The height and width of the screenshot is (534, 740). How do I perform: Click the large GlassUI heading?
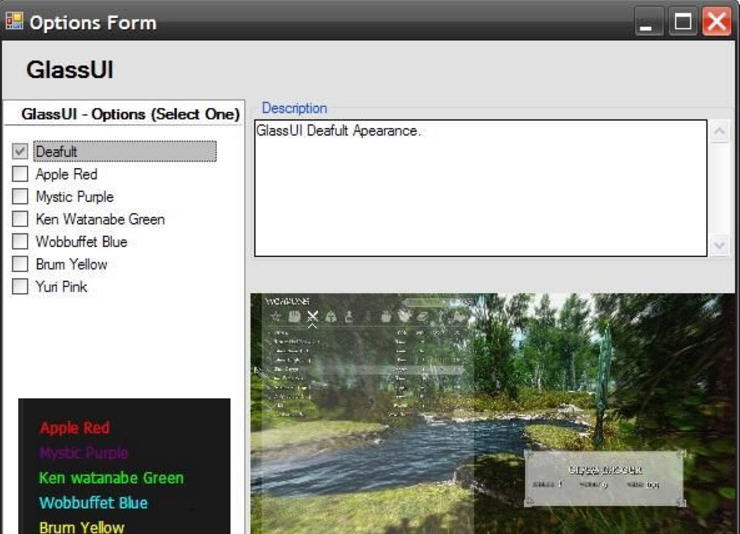click(x=69, y=70)
